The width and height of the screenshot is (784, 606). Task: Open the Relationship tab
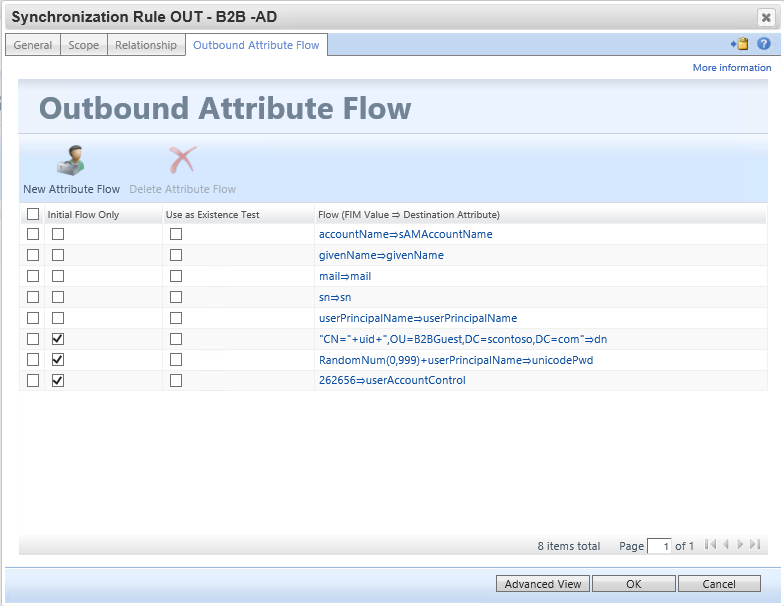click(x=146, y=45)
